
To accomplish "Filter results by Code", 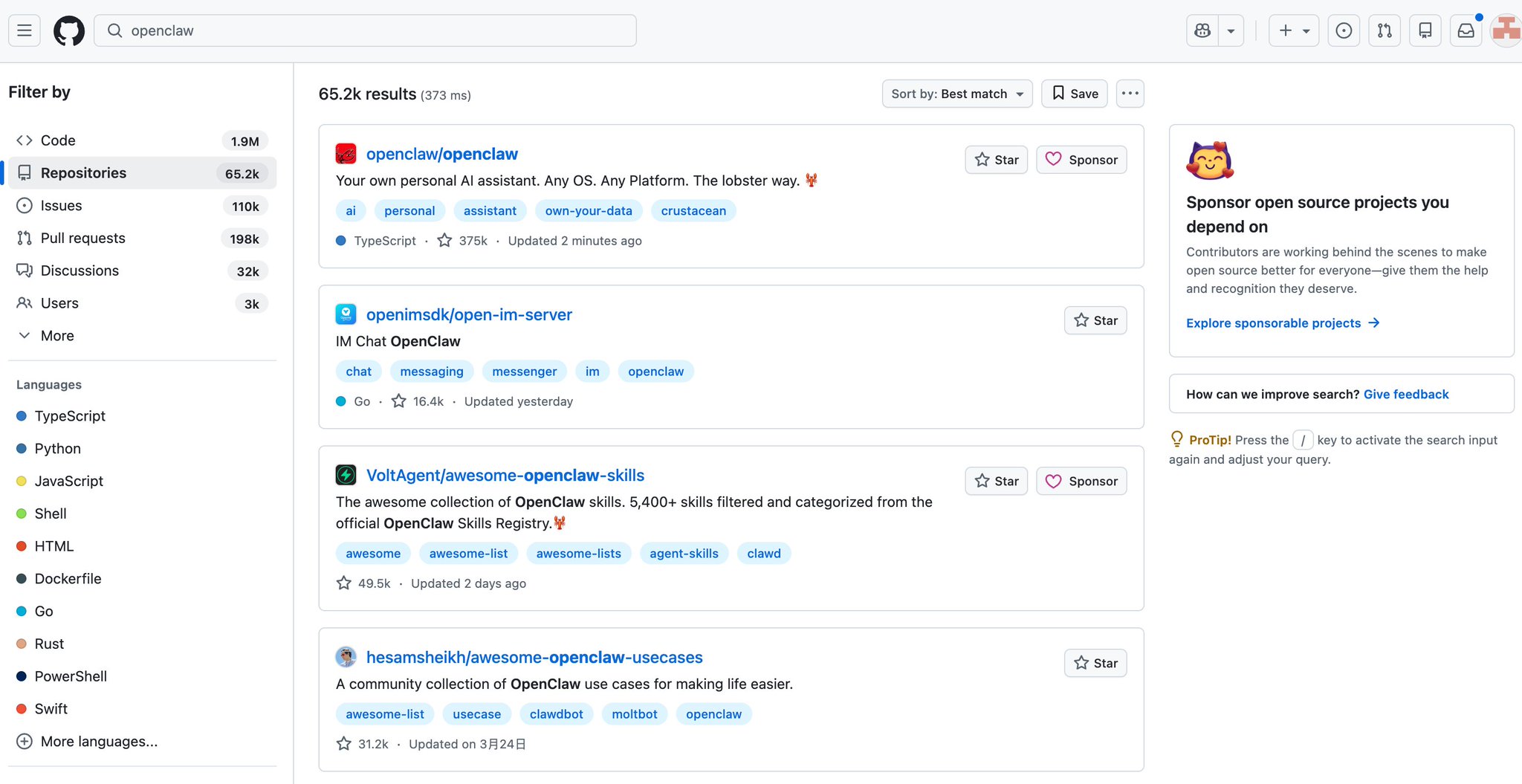I will [x=141, y=140].
